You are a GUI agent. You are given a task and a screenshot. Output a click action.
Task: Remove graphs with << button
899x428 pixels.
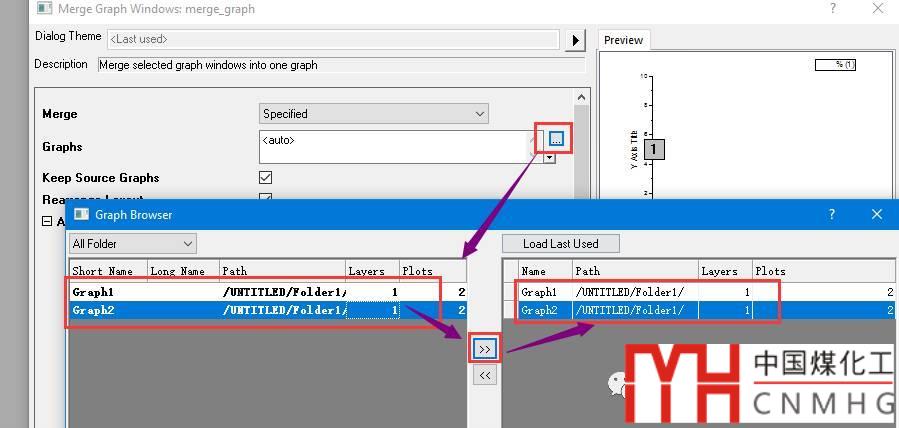click(x=484, y=375)
